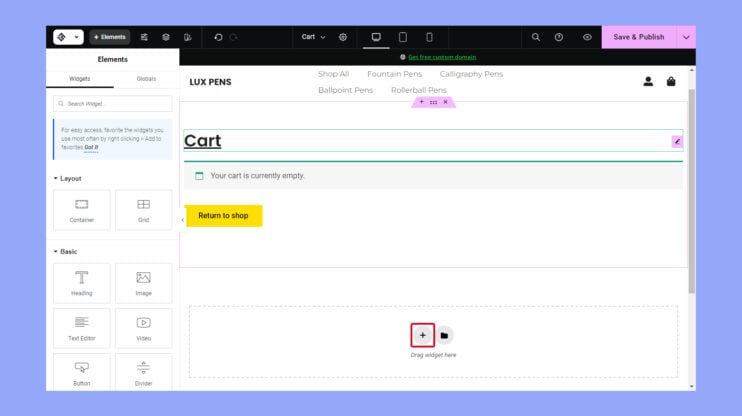Open the Finder search icon
Screen dimensions: 742x416
pyautogui.click(x=535, y=37)
